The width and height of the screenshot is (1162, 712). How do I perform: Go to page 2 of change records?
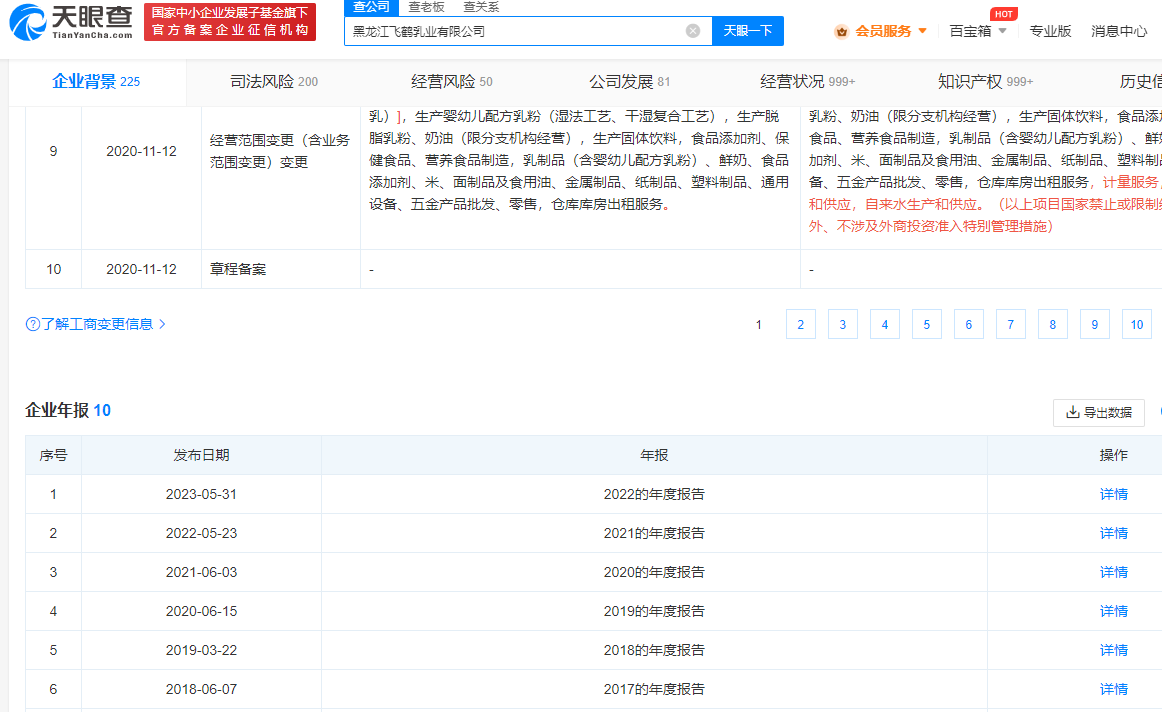coord(800,325)
